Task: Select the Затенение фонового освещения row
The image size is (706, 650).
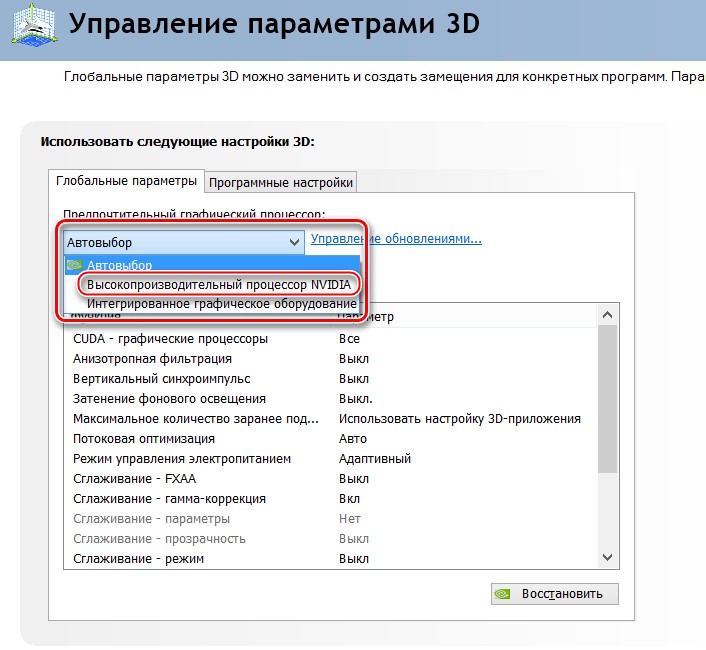Action: 331,399
